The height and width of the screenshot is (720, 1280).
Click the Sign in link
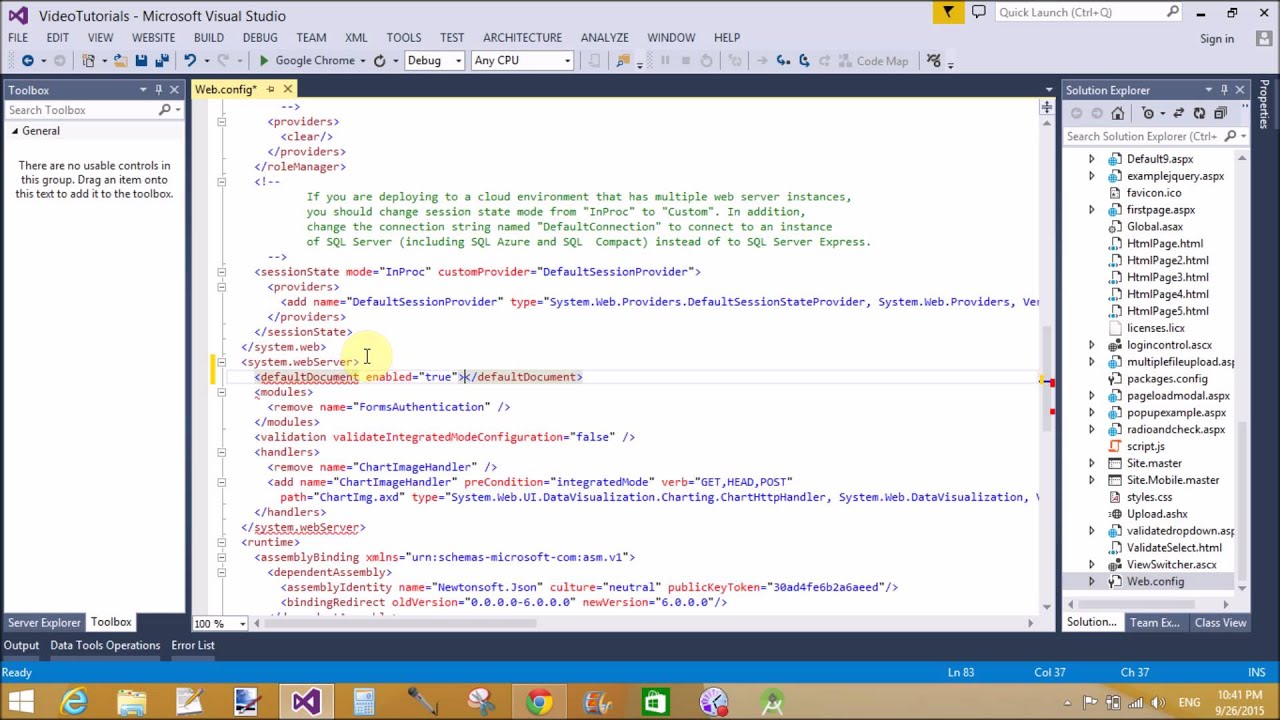pyautogui.click(x=1217, y=39)
